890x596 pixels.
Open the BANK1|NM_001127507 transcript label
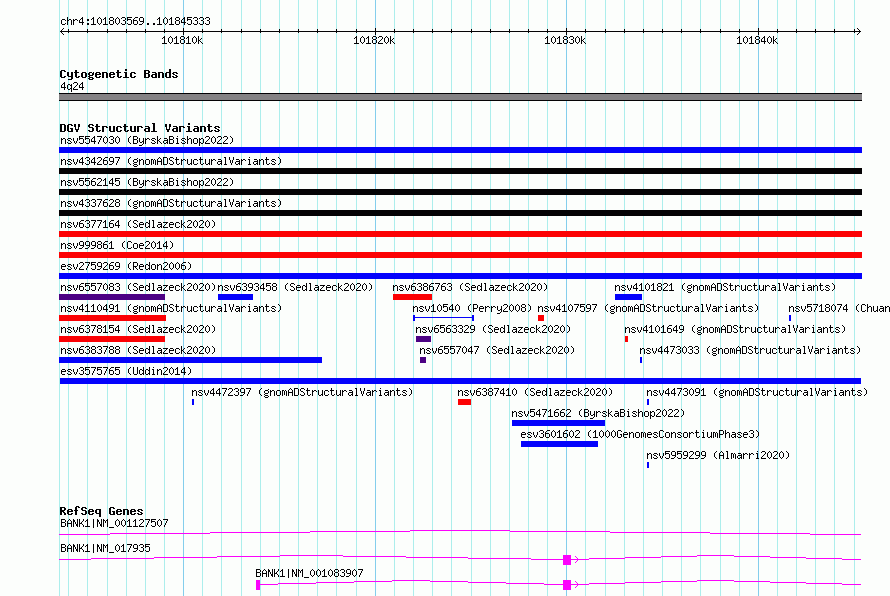point(114,523)
